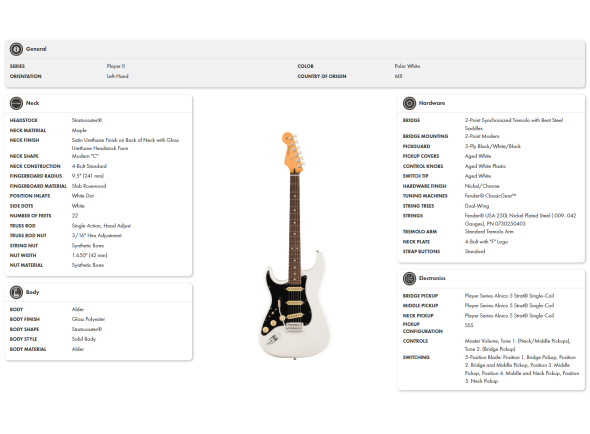This screenshot has width=590, height=434.
Task: Click the 4-Bolt Standard value
Action: pyautogui.click(x=89, y=166)
